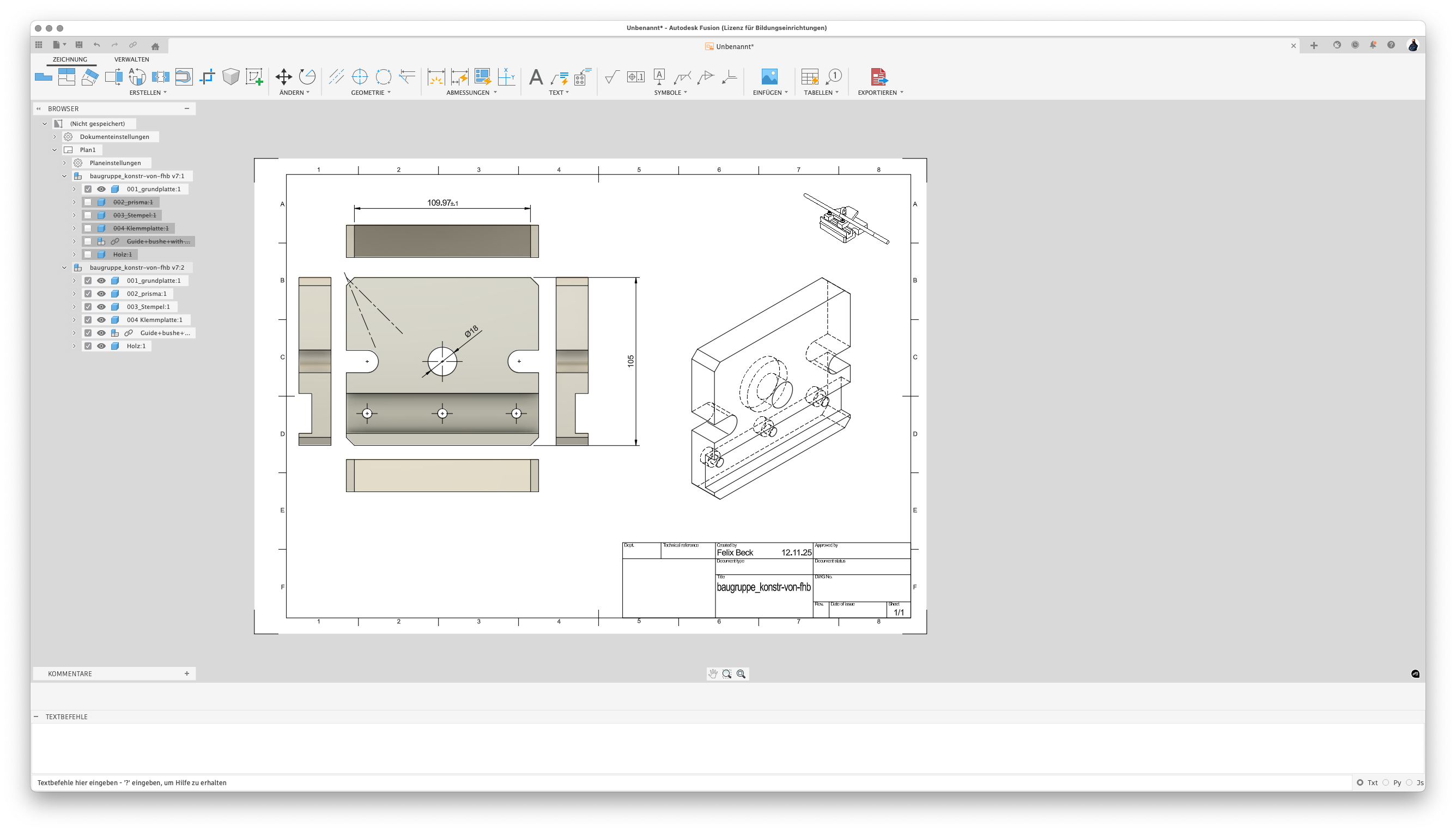The height and width of the screenshot is (832, 1456).
Task: Select the balloon callout tool
Action: [834, 77]
